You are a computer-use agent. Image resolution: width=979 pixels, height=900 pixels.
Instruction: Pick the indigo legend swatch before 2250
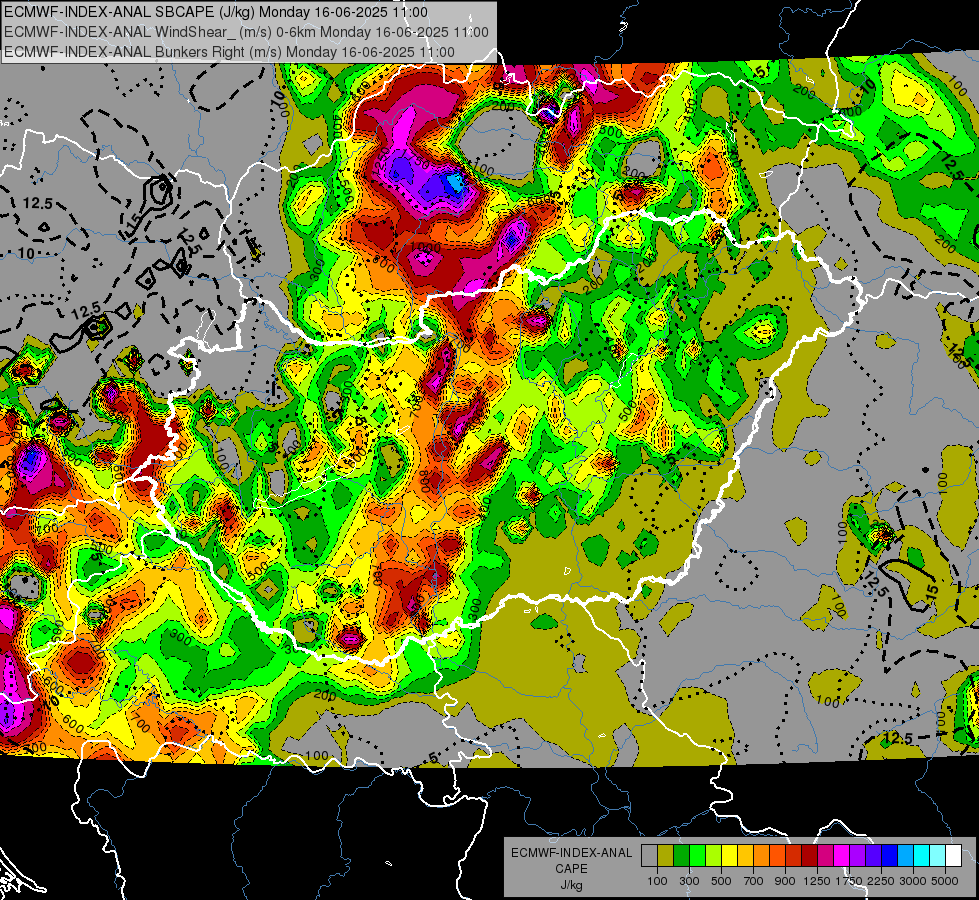(x=873, y=856)
